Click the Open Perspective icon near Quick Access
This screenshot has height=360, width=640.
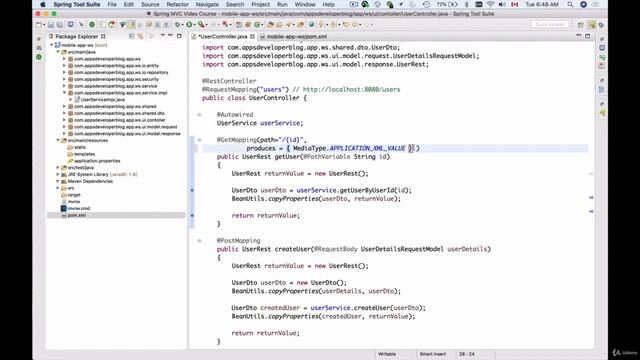pyautogui.click(x=580, y=25)
